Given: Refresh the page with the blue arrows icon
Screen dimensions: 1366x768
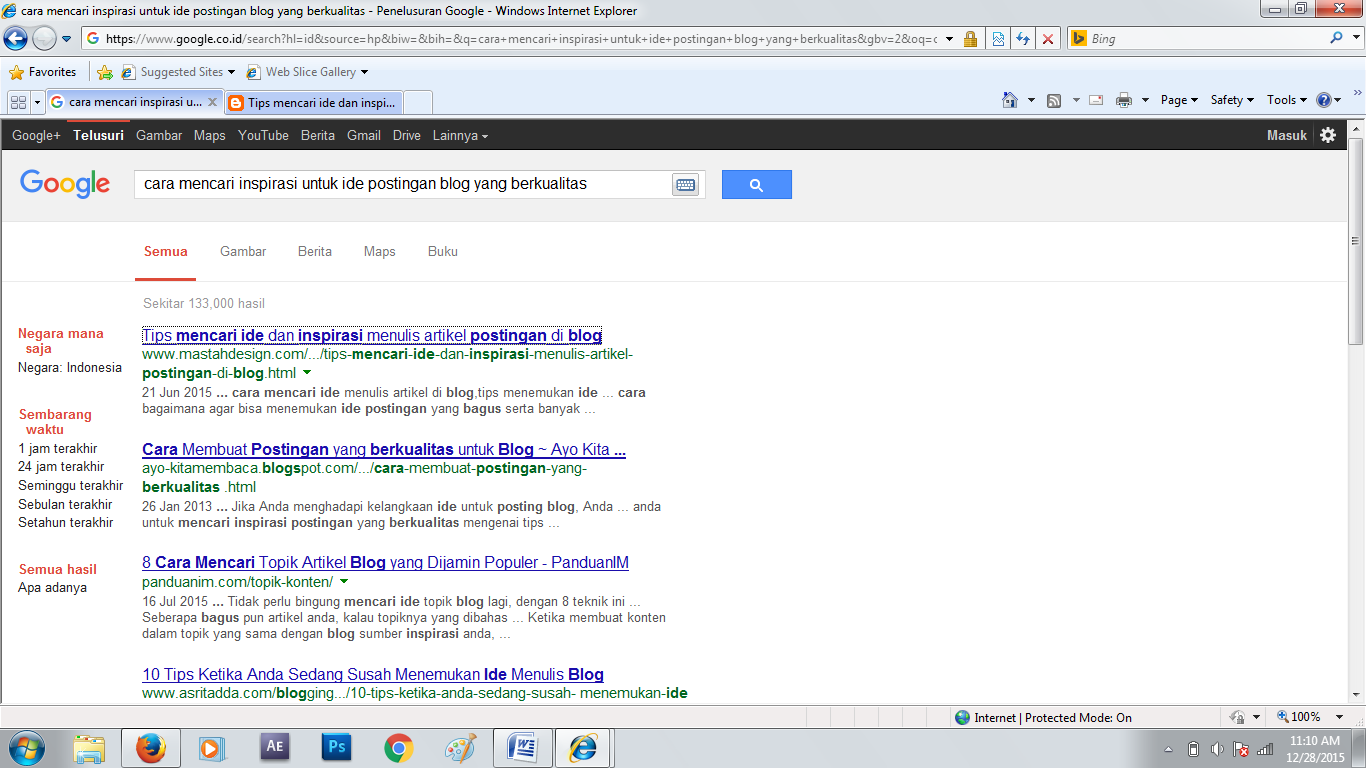Looking at the screenshot, I should [x=1023, y=39].
